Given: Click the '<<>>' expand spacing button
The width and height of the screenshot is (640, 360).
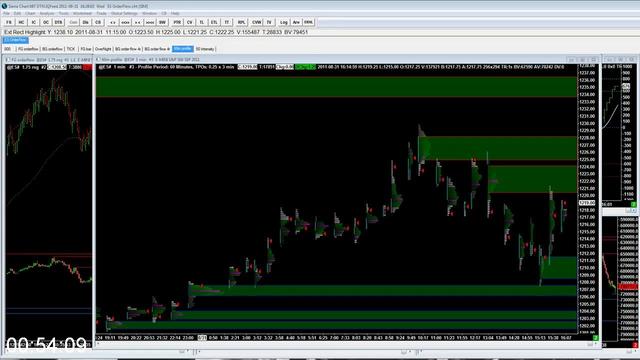Looking at the screenshot, I should (x=125, y=22).
